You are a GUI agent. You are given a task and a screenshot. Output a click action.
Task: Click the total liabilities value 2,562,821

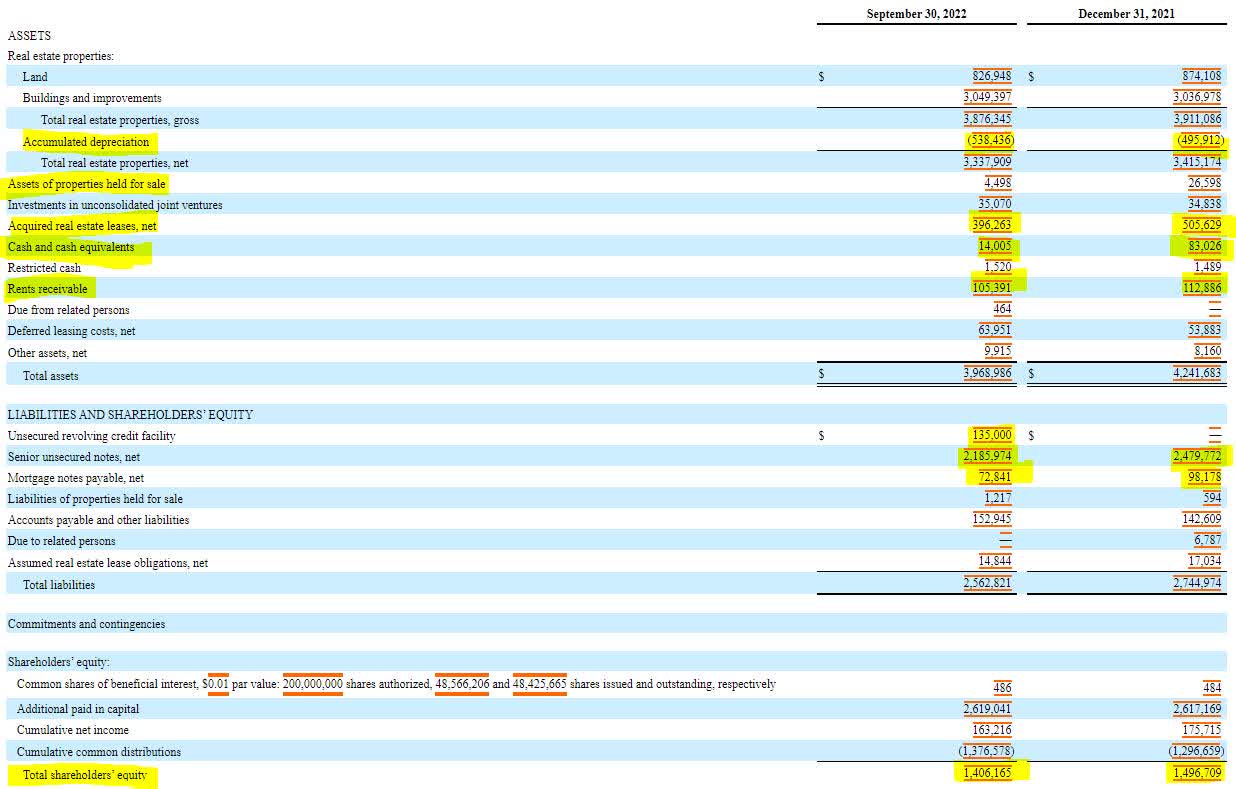(987, 583)
